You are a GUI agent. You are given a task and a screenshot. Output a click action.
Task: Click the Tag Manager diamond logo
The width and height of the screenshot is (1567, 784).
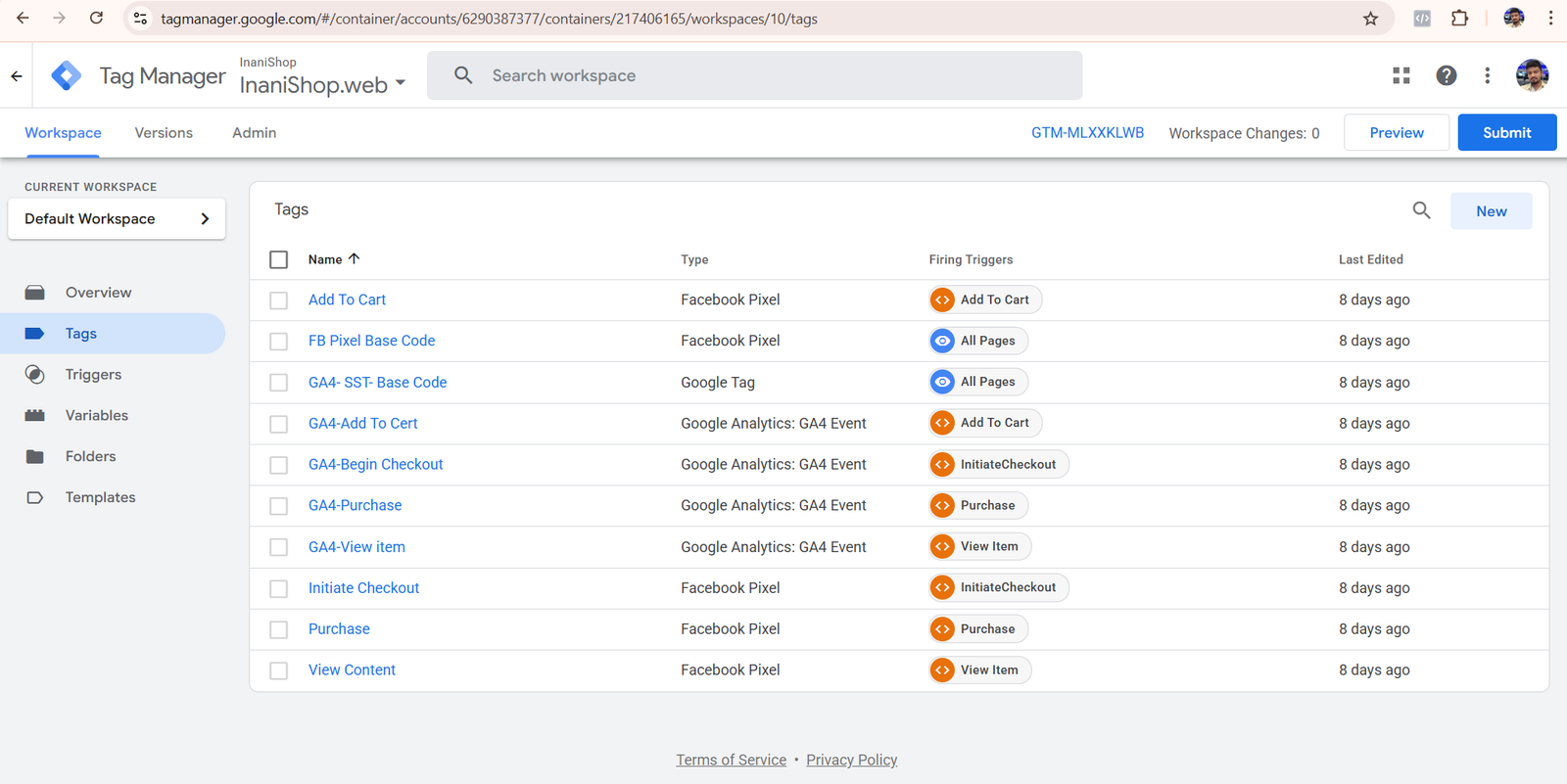67,75
